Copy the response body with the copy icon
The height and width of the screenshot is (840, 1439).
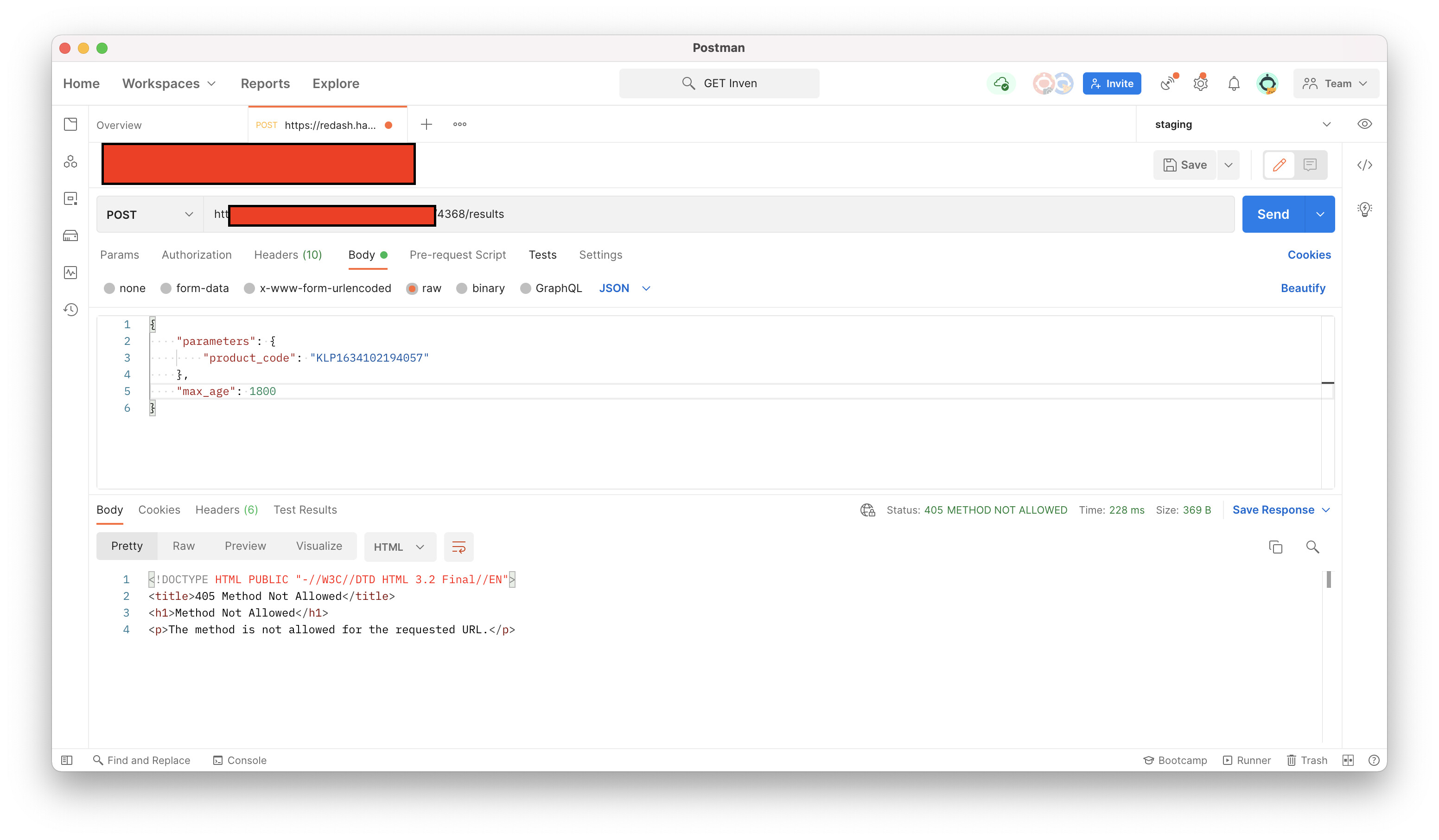click(x=1275, y=547)
